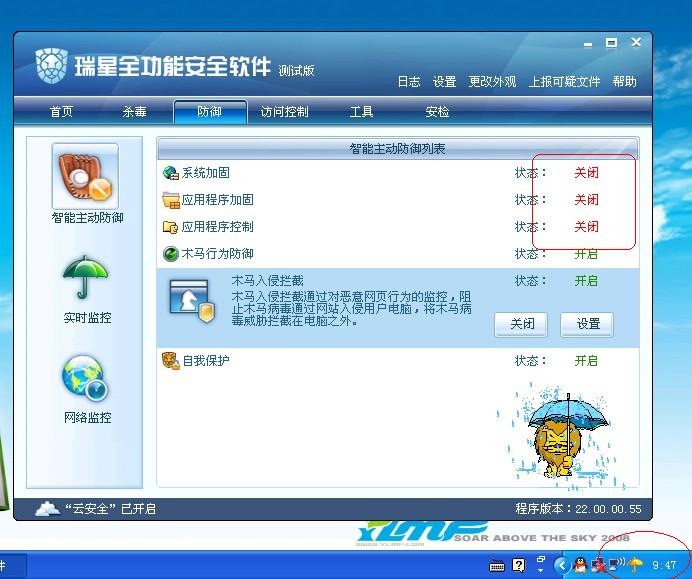Click the 关闭 status of 应用程序控制
Screen dimensions: 692x579
(x=587, y=227)
